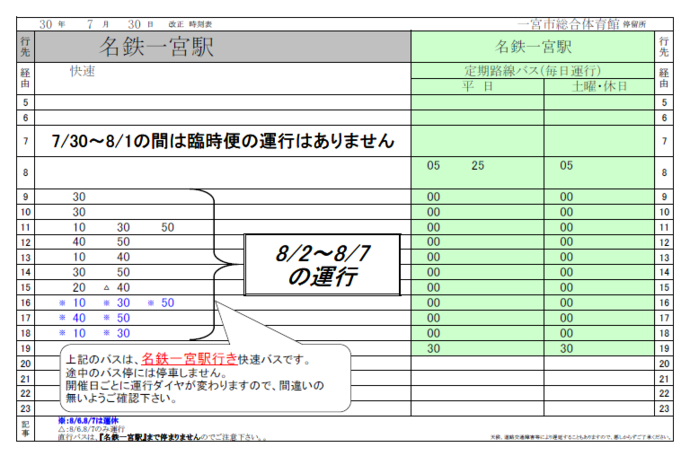Screen dimensions: 690x456
Task: Select the 平日 8 o'clock departure 05
Action: [433, 166]
